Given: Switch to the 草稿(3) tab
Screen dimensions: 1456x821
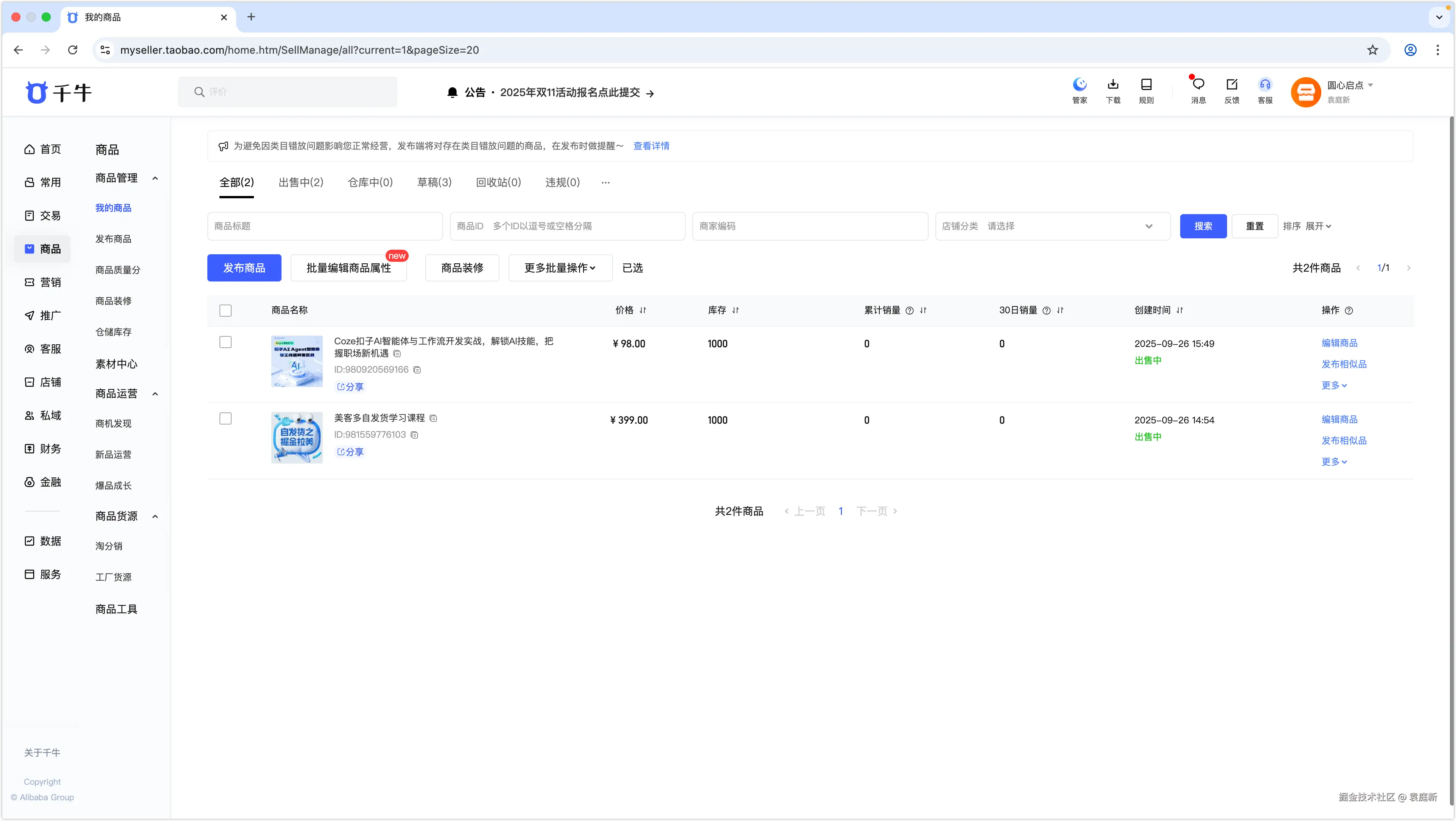Looking at the screenshot, I should point(434,182).
